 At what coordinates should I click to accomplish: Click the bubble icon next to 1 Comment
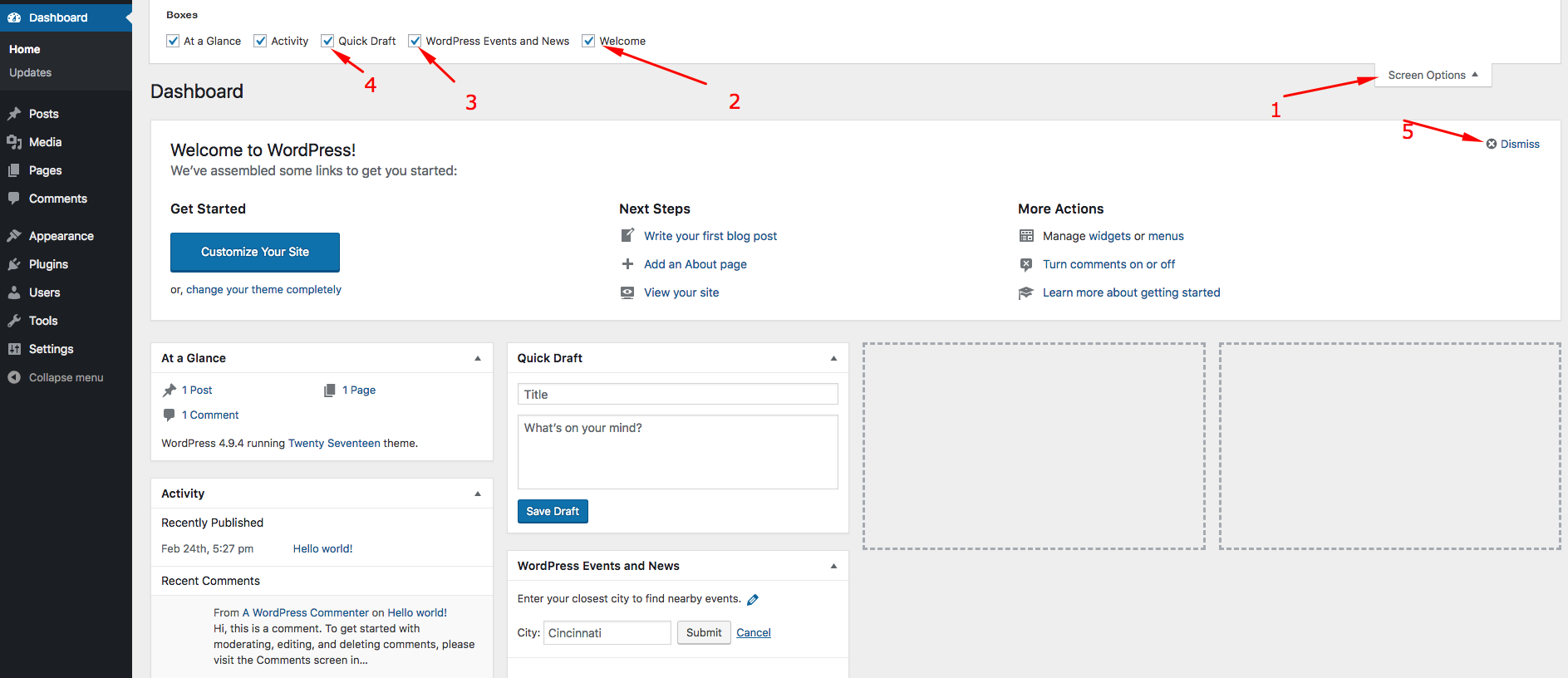(x=170, y=415)
